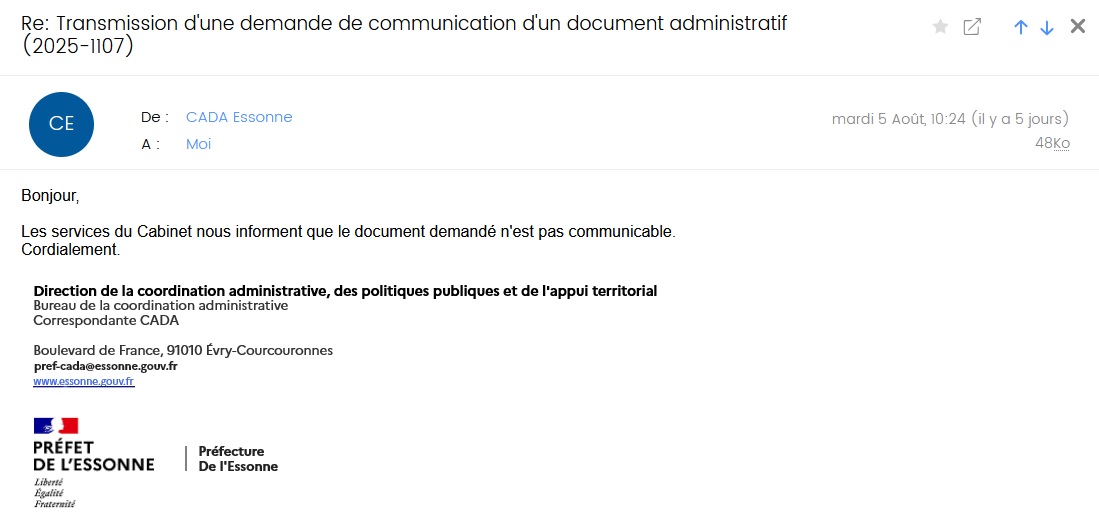
Task: Click the pref-cada@essonne.gouv.fr email address
Action: pos(105,366)
